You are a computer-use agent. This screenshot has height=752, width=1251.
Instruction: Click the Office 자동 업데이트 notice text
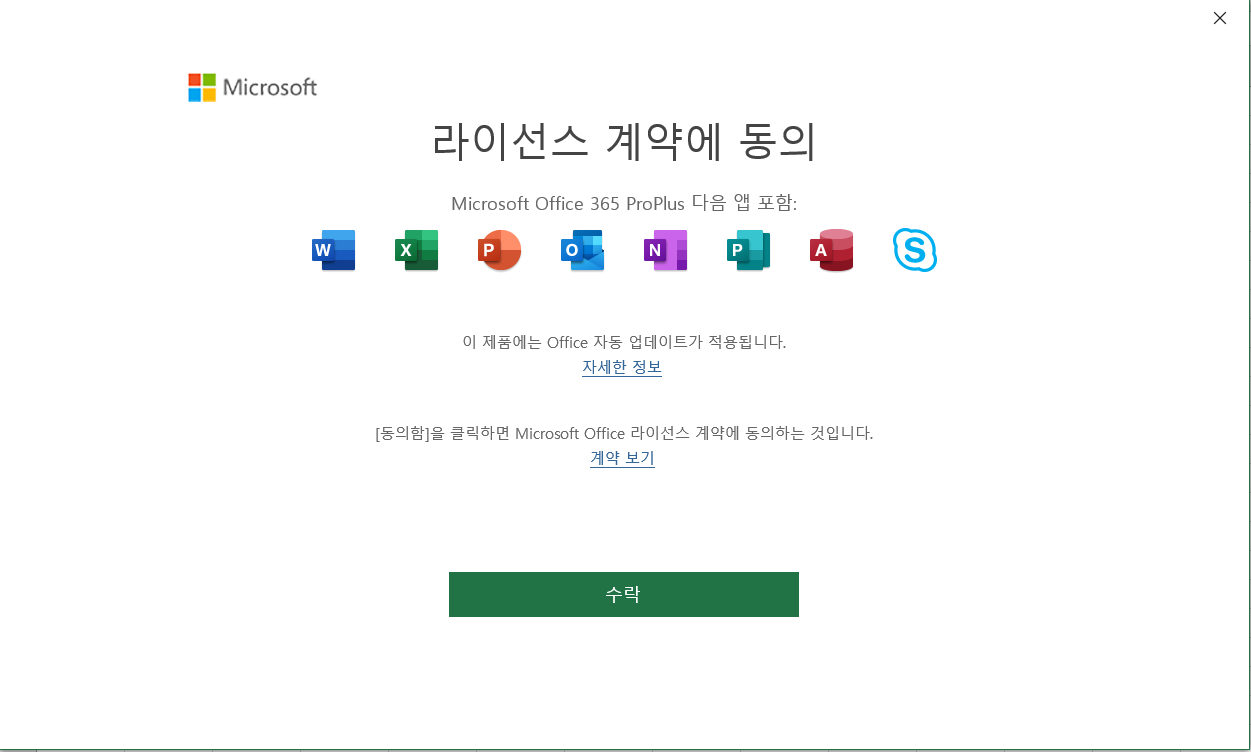[624, 342]
